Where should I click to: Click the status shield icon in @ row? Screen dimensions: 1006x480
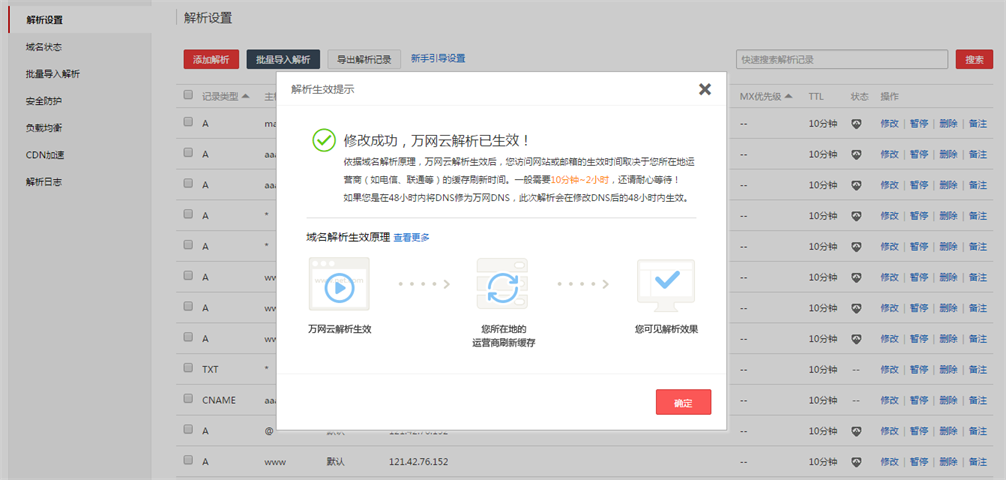click(x=857, y=431)
